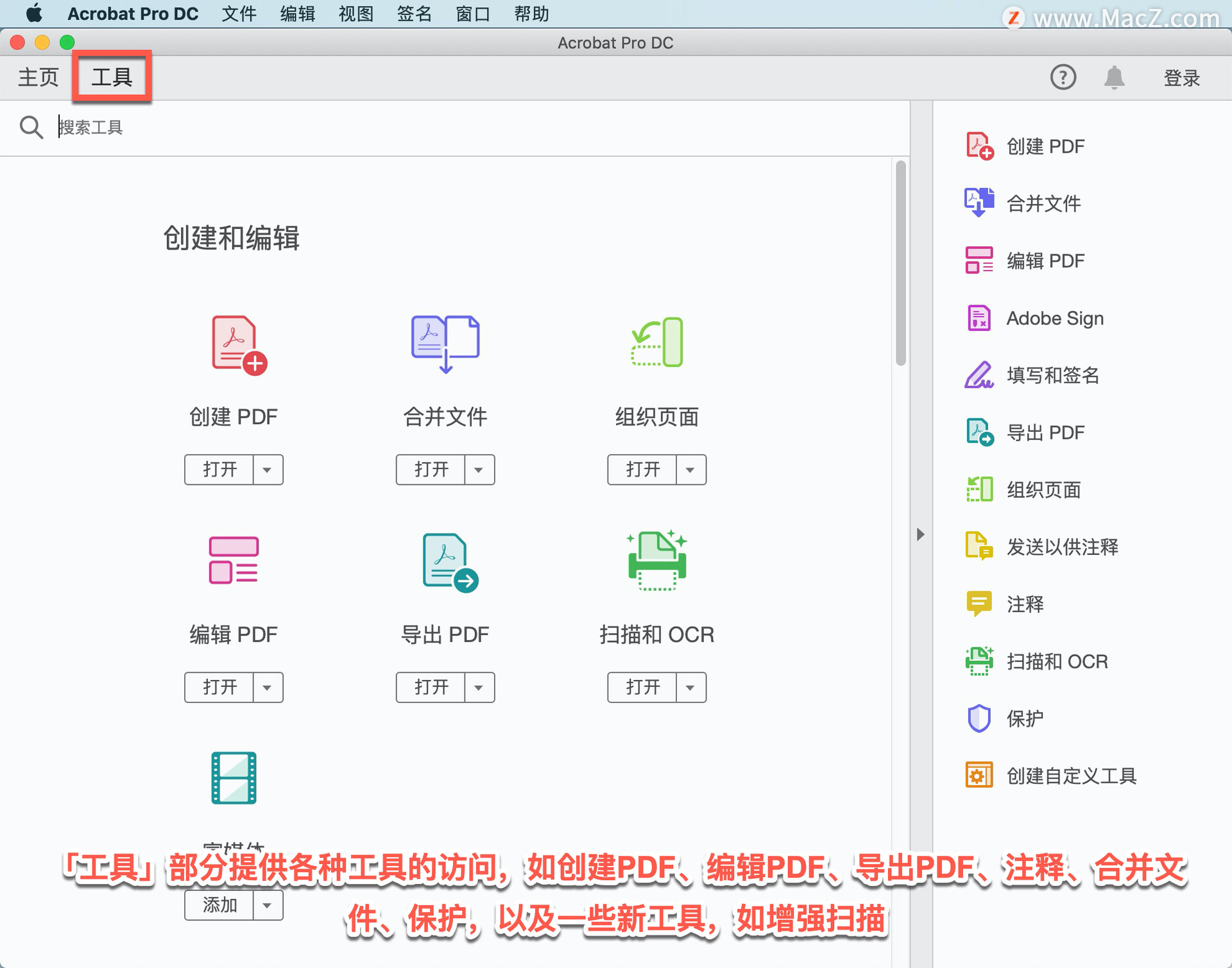Click 打开 button under 扫描和 OCR
The height and width of the screenshot is (968, 1232).
click(643, 688)
